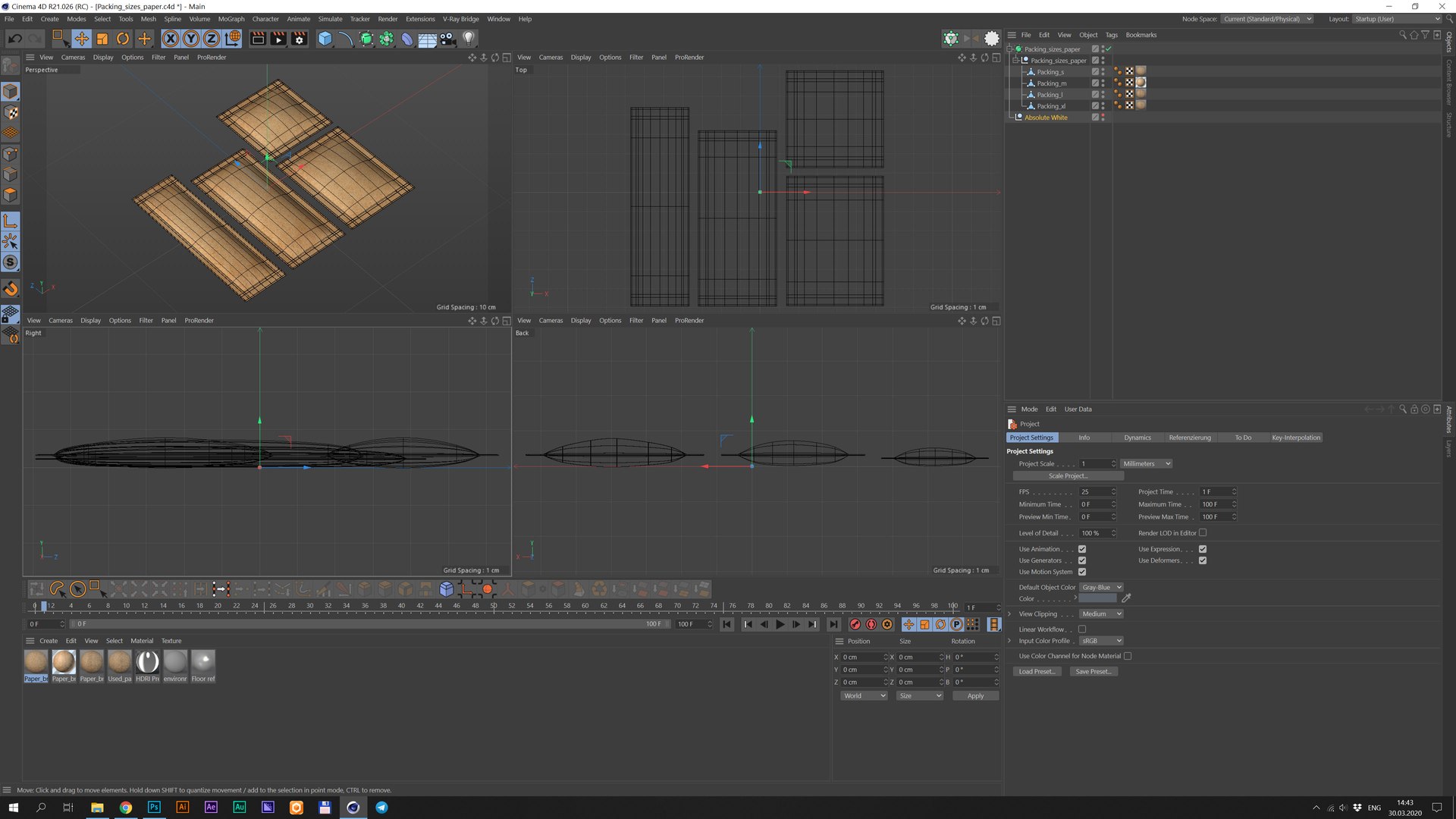
Task: Toggle X-axis lock icon
Action: click(171, 39)
